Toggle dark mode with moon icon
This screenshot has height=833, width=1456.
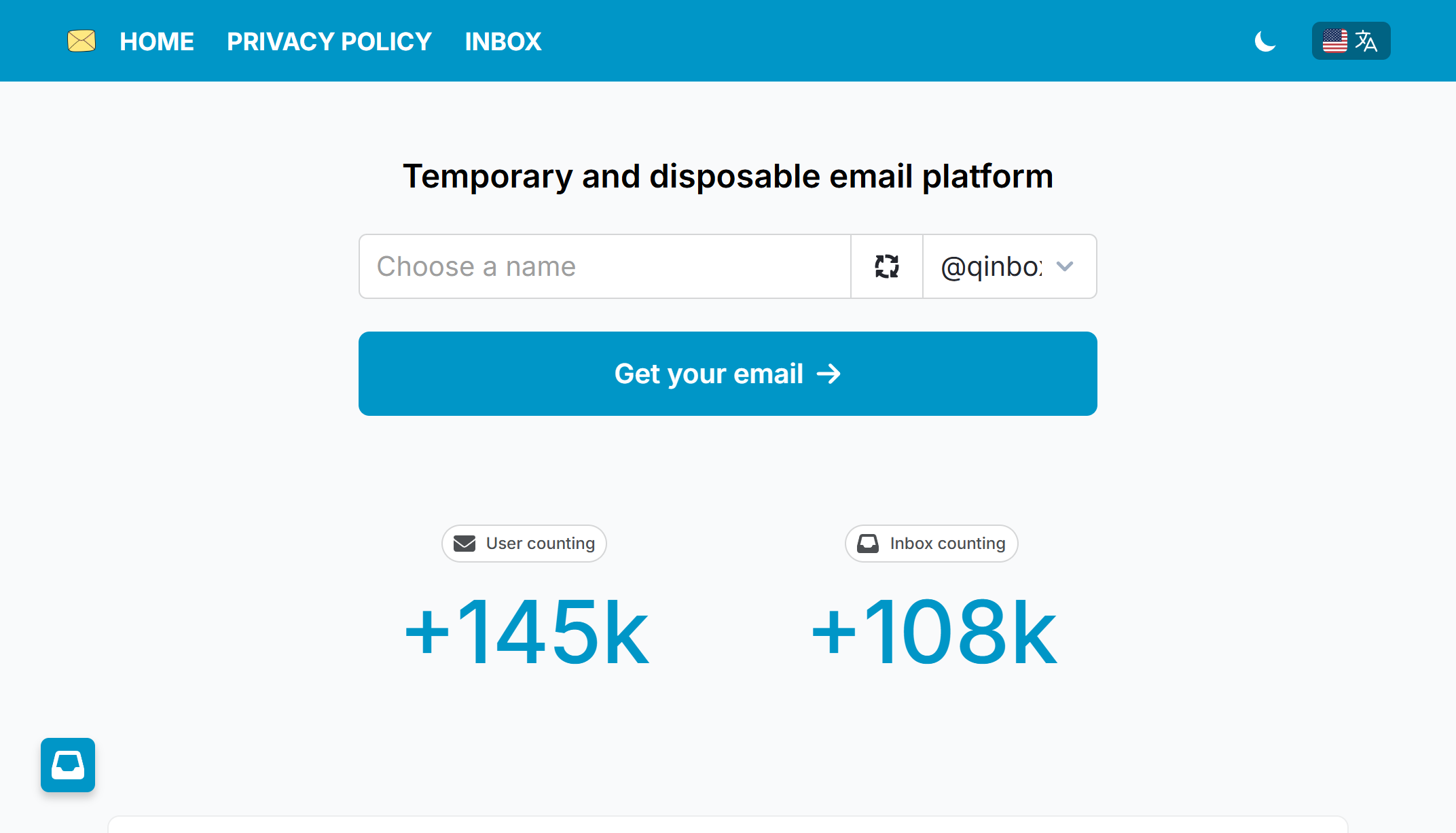coord(1264,41)
